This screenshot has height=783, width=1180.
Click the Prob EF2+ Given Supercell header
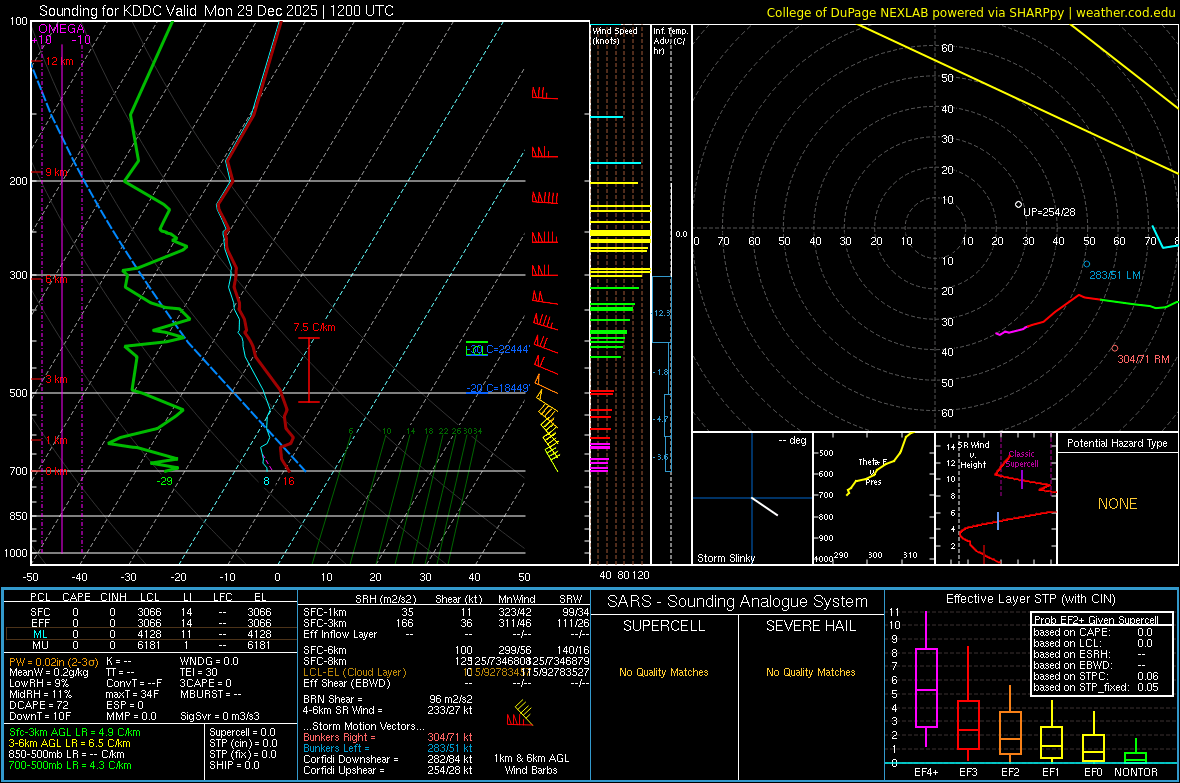[x=1096, y=620]
